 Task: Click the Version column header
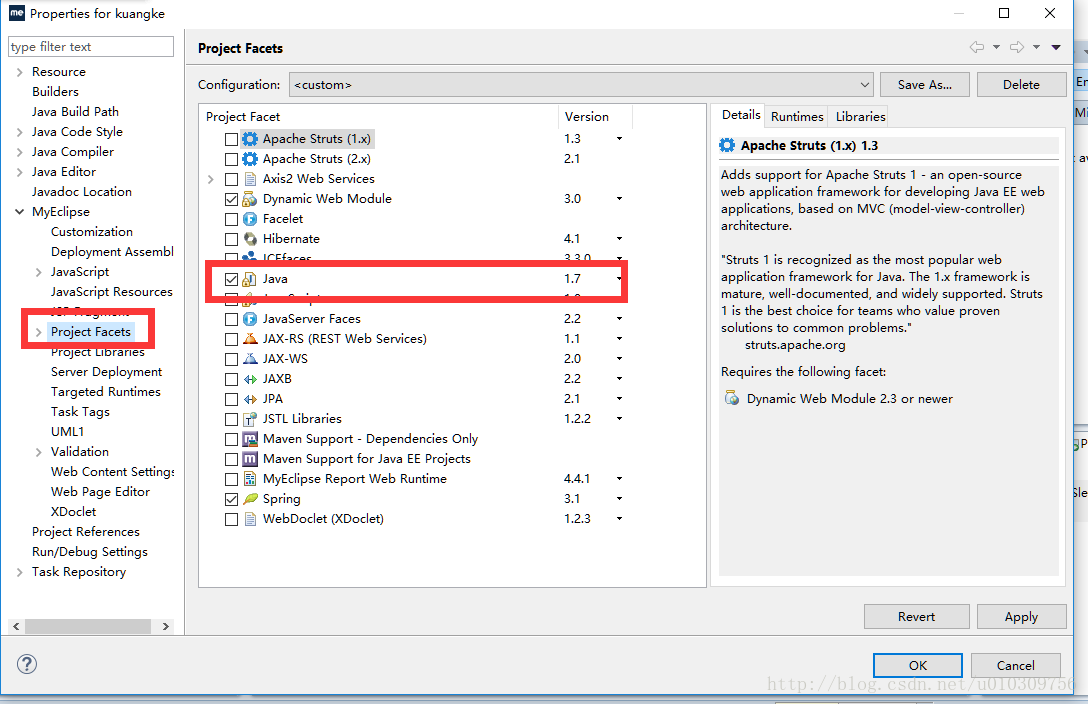595,117
